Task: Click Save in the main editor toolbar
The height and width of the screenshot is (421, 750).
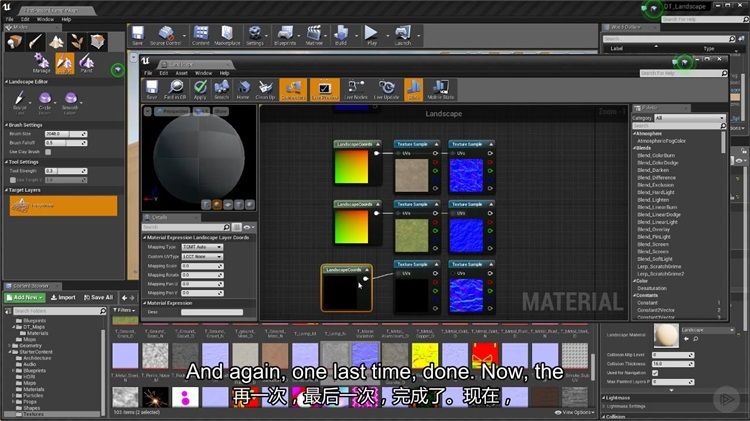Action: pos(138,36)
